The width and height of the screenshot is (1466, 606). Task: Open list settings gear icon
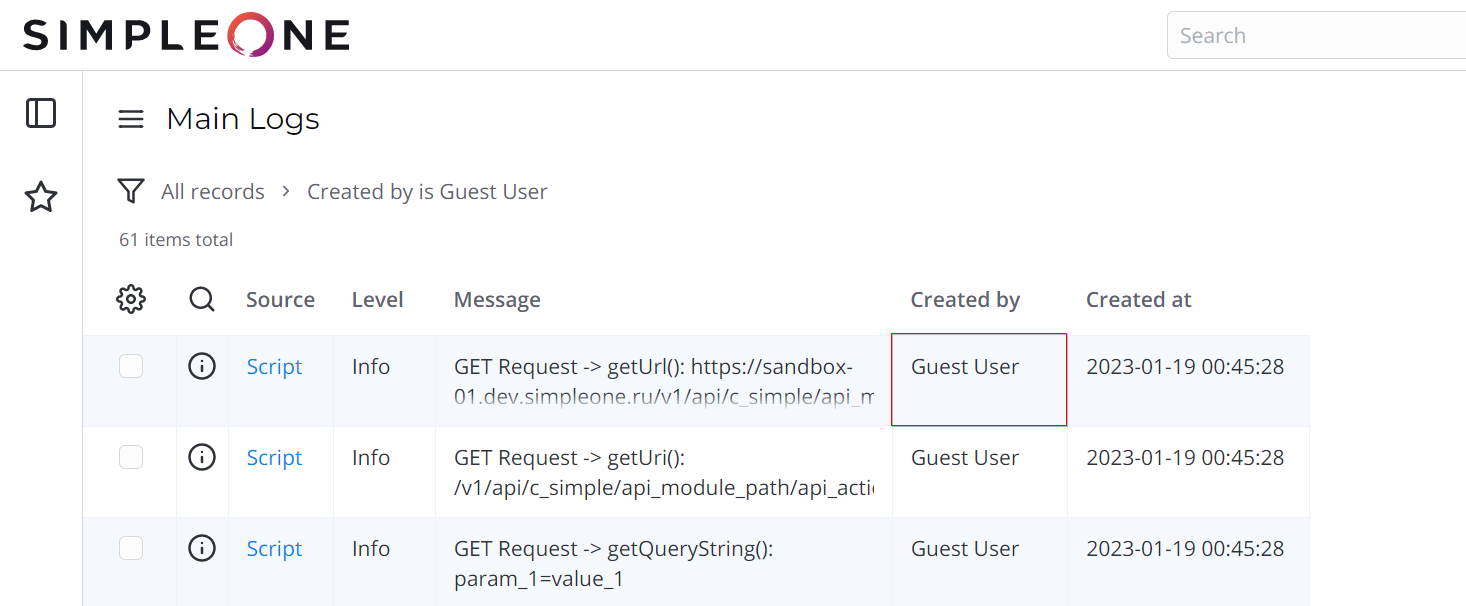[131, 299]
